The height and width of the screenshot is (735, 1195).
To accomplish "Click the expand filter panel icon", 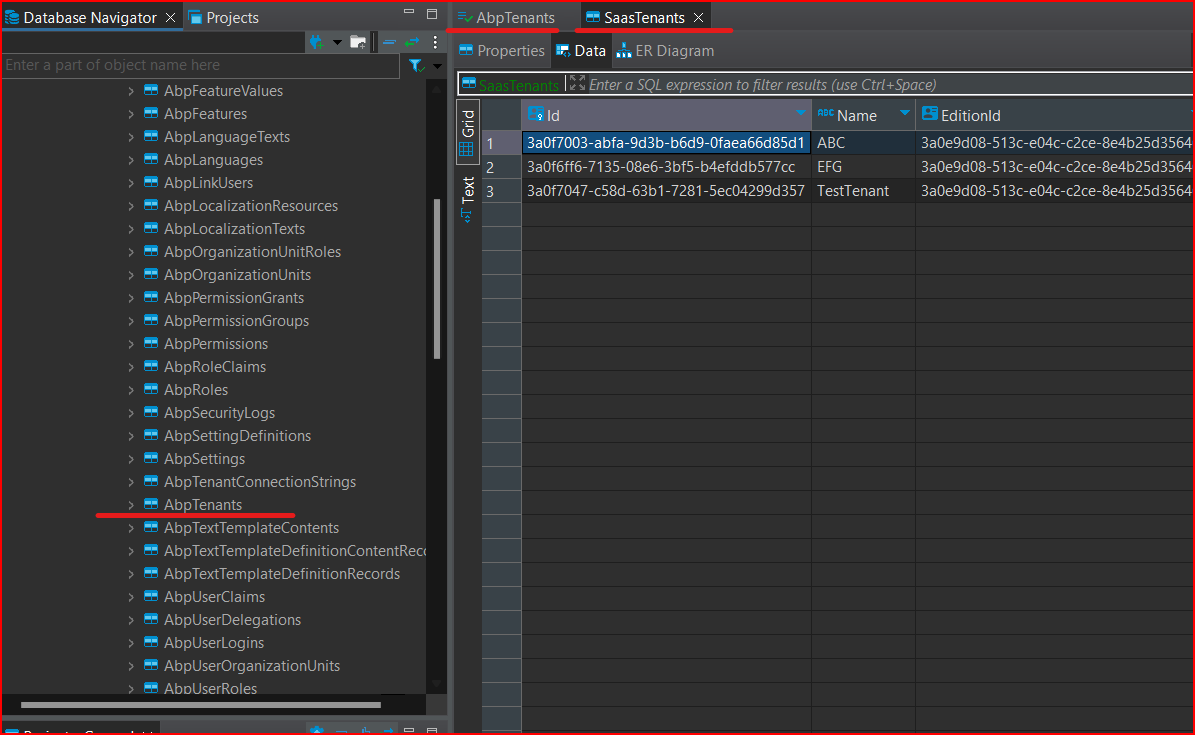I will point(577,84).
